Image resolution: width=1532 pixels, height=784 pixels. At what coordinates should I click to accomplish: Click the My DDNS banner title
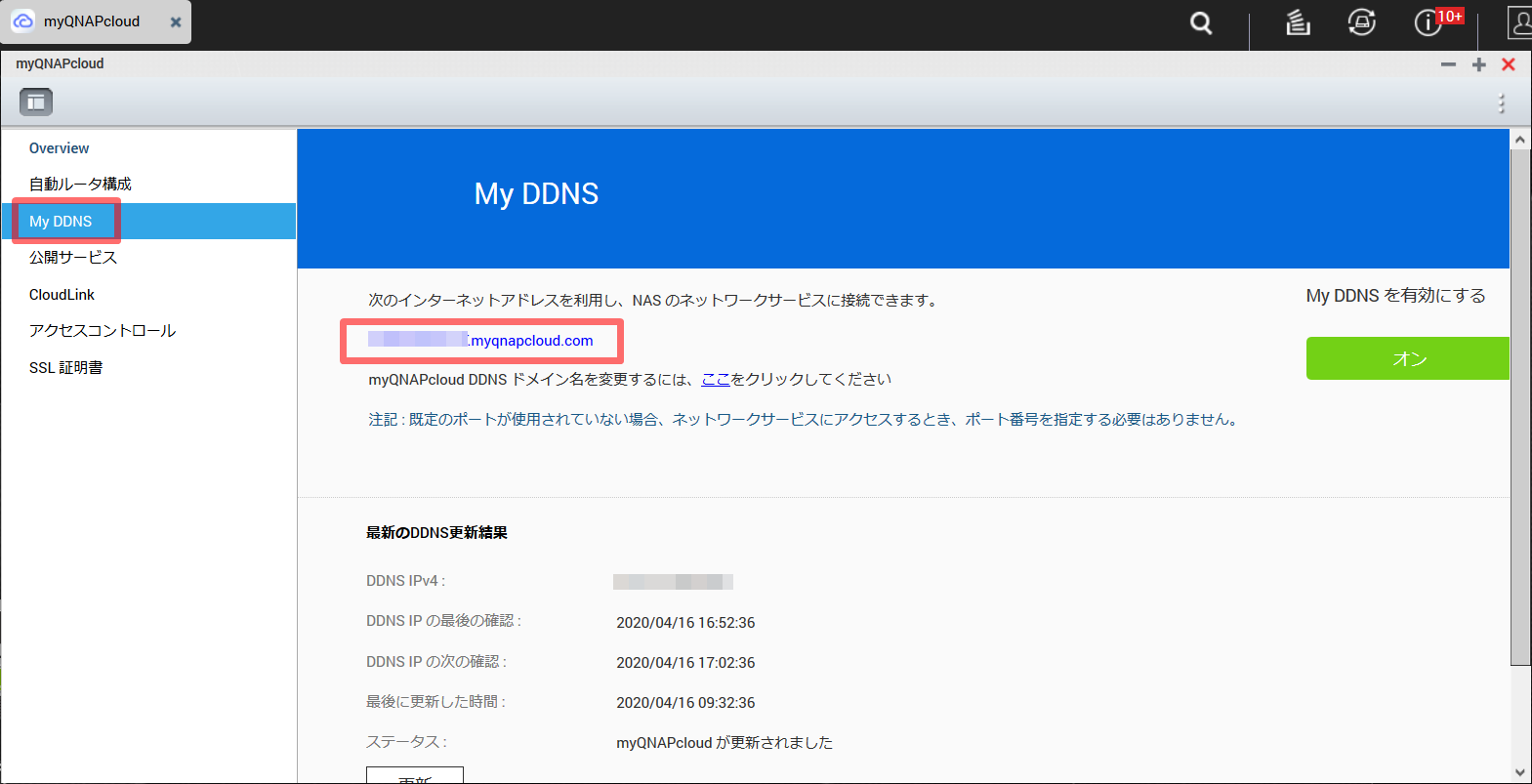point(536,194)
